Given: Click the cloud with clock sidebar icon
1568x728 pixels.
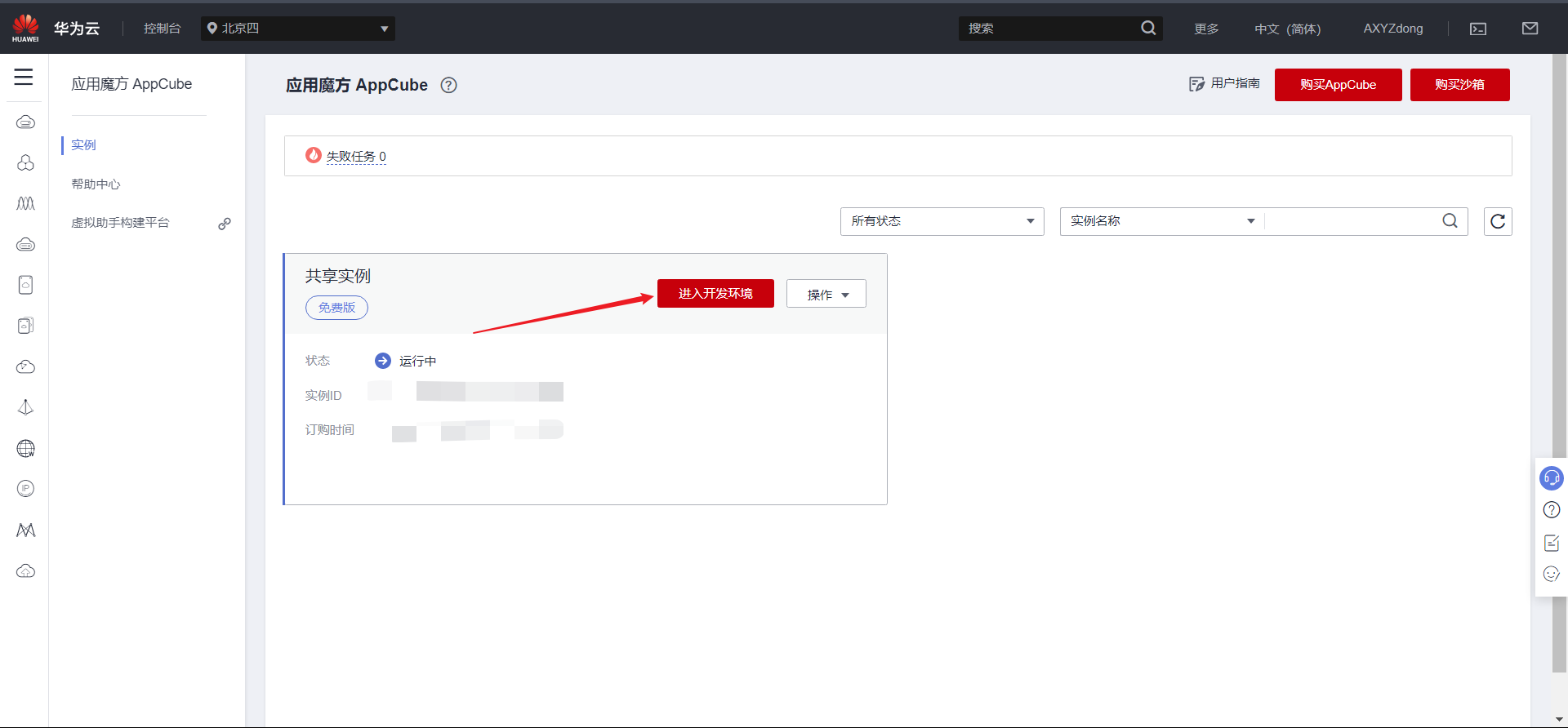Looking at the screenshot, I should point(25,366).
